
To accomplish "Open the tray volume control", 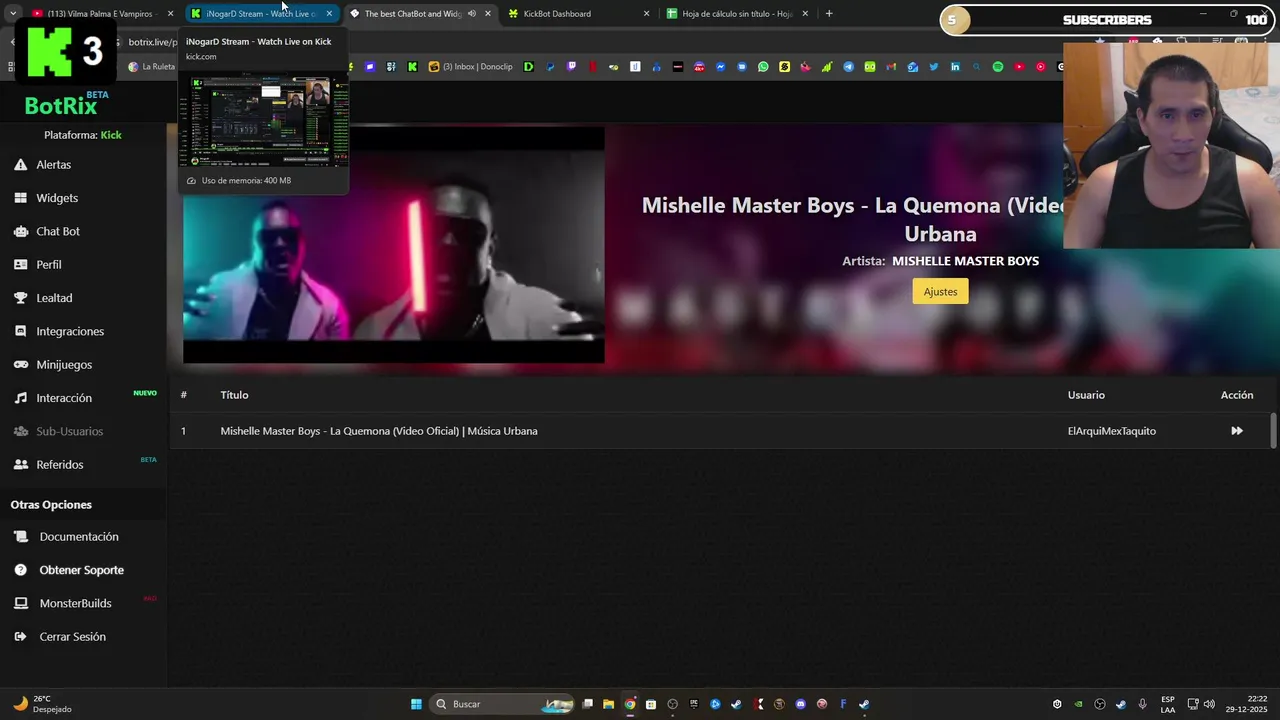I will click(1209, 704).
